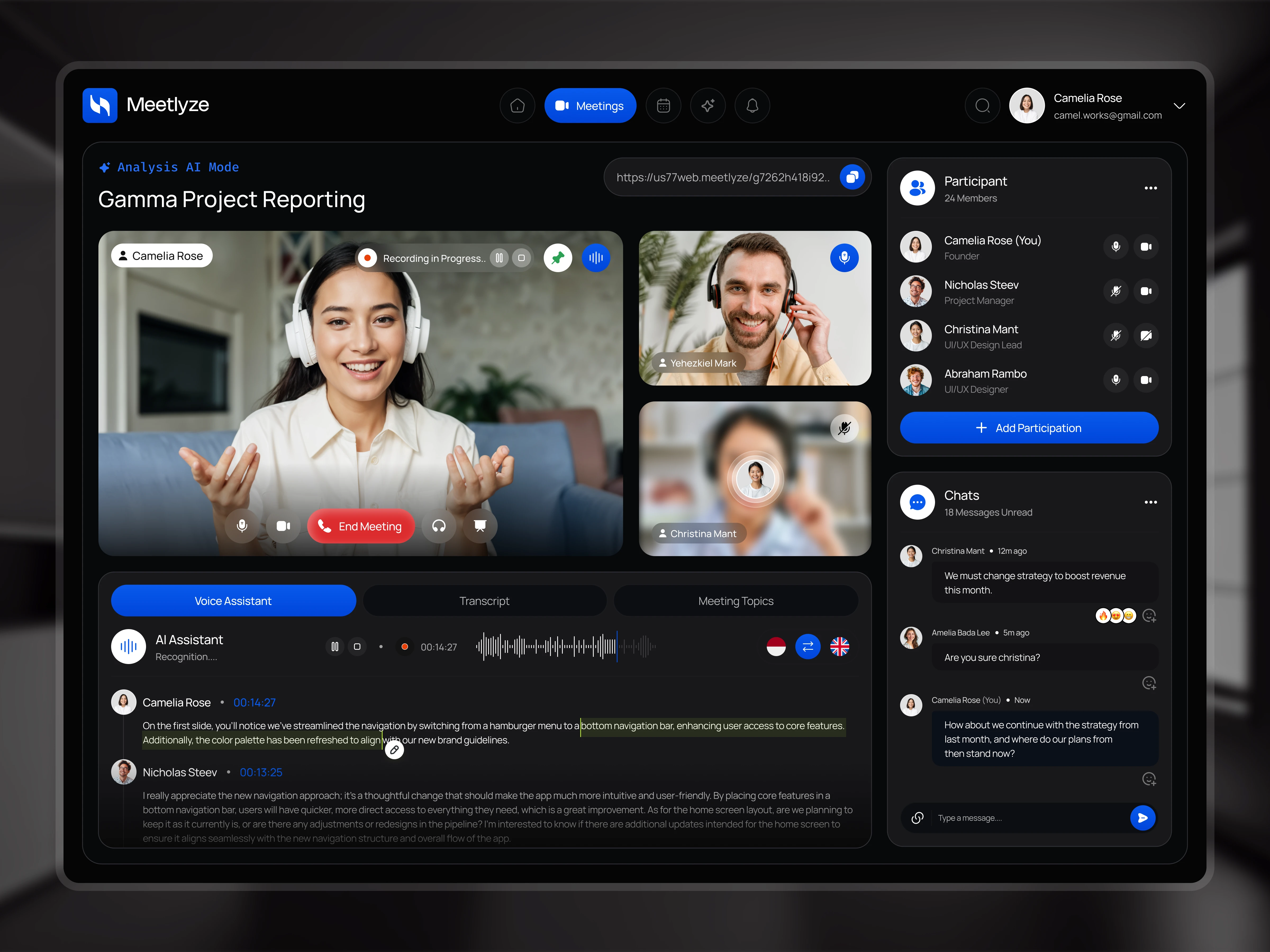Click the search icon in header
The image size is (1270, 952).
click(982, 106)
